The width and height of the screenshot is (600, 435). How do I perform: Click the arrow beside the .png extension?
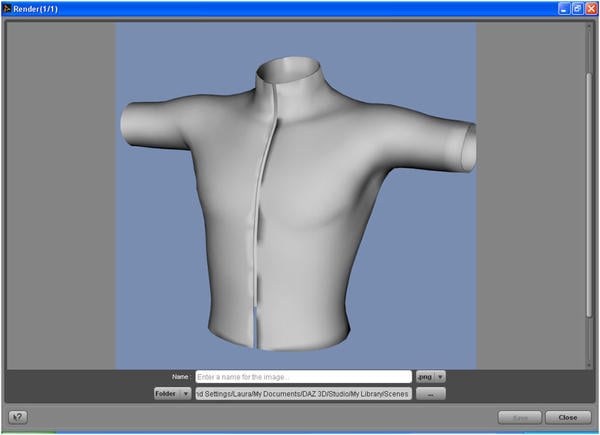tap(440, 377)
